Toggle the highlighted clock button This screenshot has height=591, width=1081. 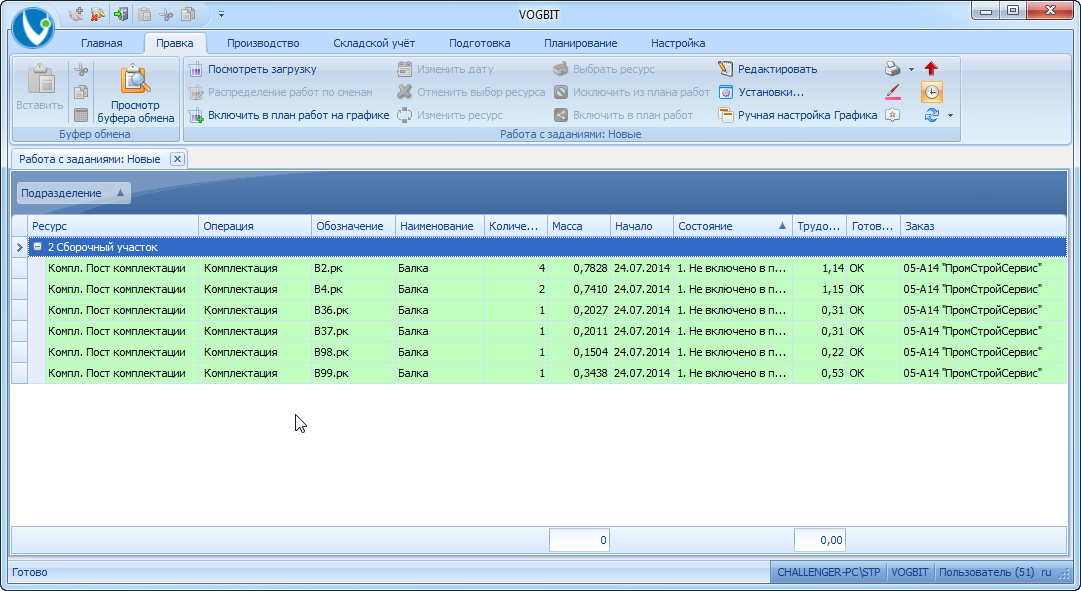pos(931,92)
